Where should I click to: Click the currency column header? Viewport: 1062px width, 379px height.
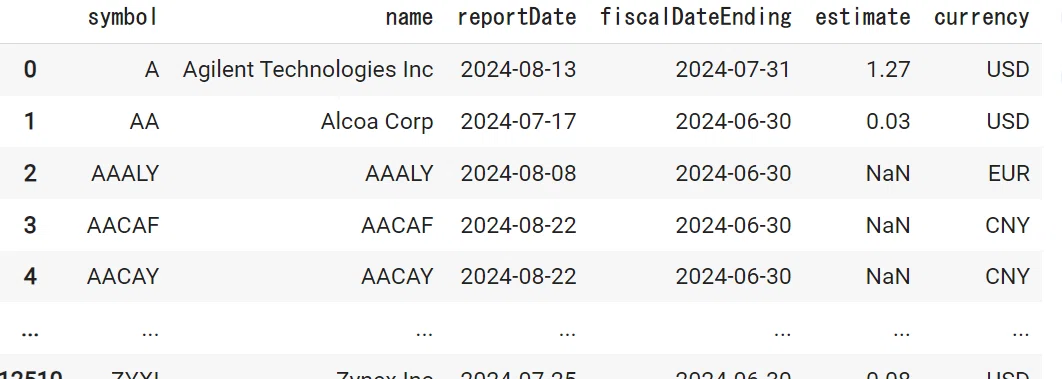coord(981,18)
